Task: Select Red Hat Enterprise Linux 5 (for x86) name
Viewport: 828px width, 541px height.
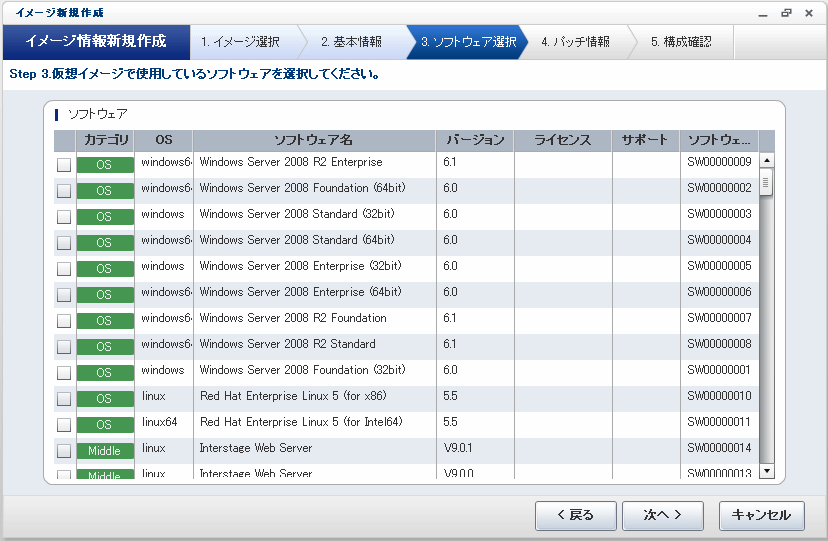Action: 293,396
